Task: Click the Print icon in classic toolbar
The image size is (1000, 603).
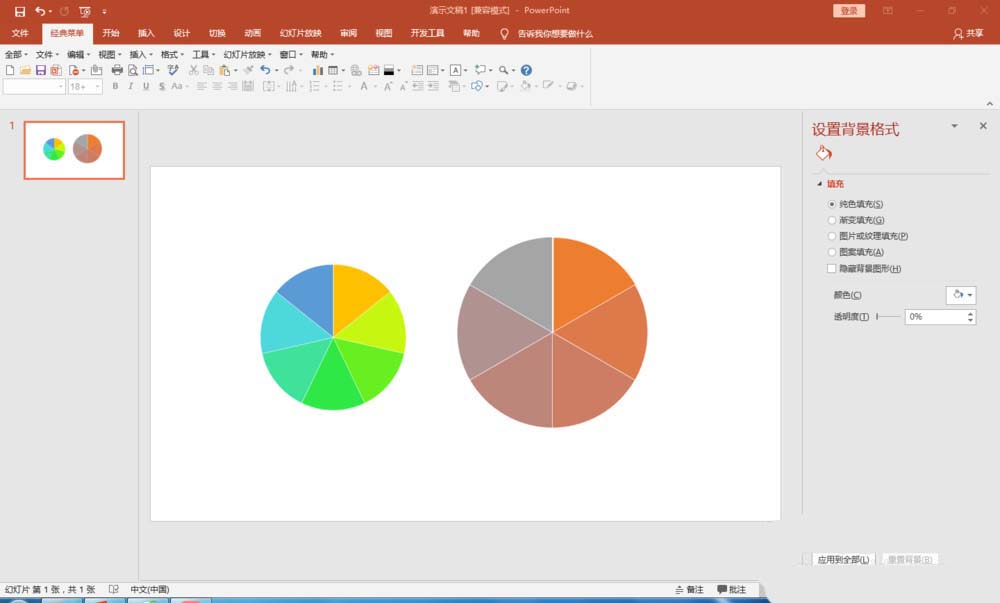Action: point(117,70)
